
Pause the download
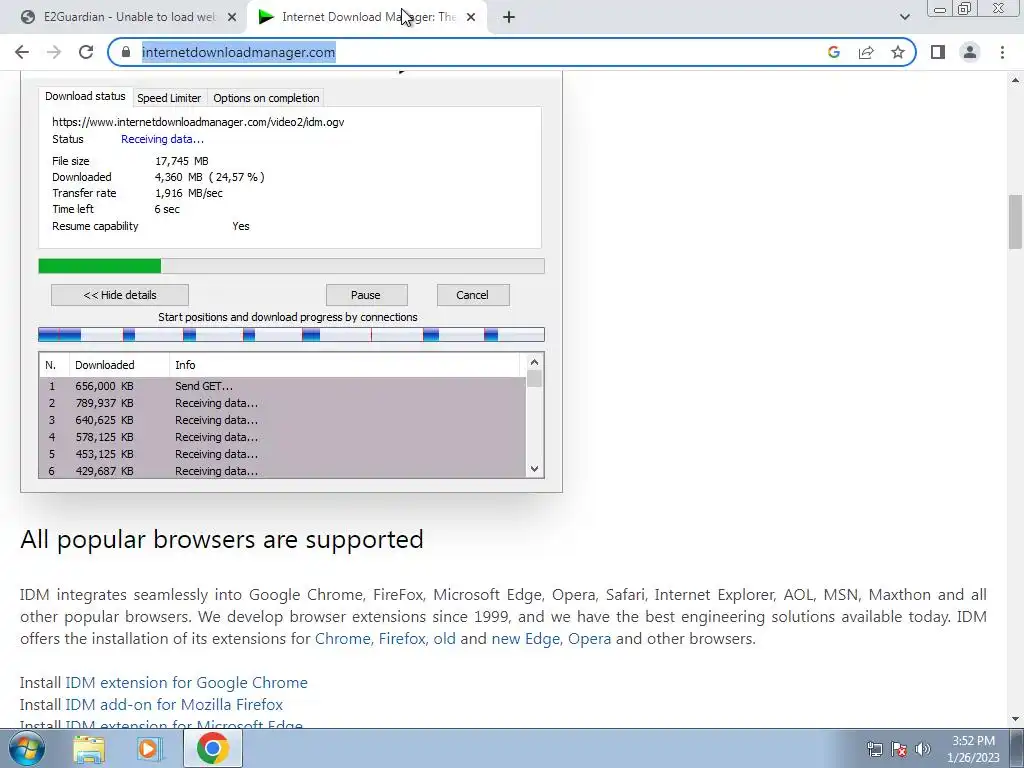point(366,295)
